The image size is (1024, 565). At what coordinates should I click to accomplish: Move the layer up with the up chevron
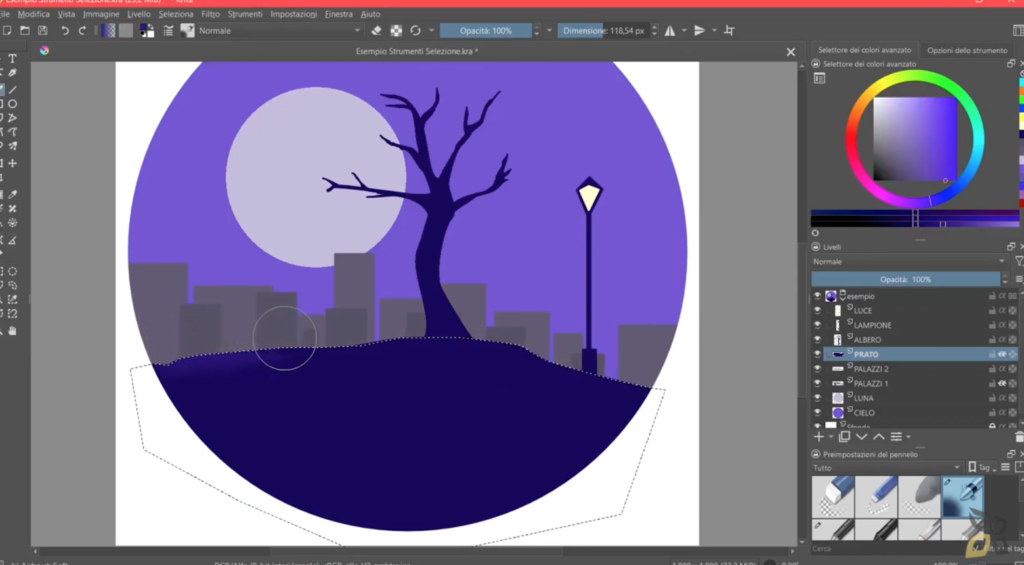point(879,437)
